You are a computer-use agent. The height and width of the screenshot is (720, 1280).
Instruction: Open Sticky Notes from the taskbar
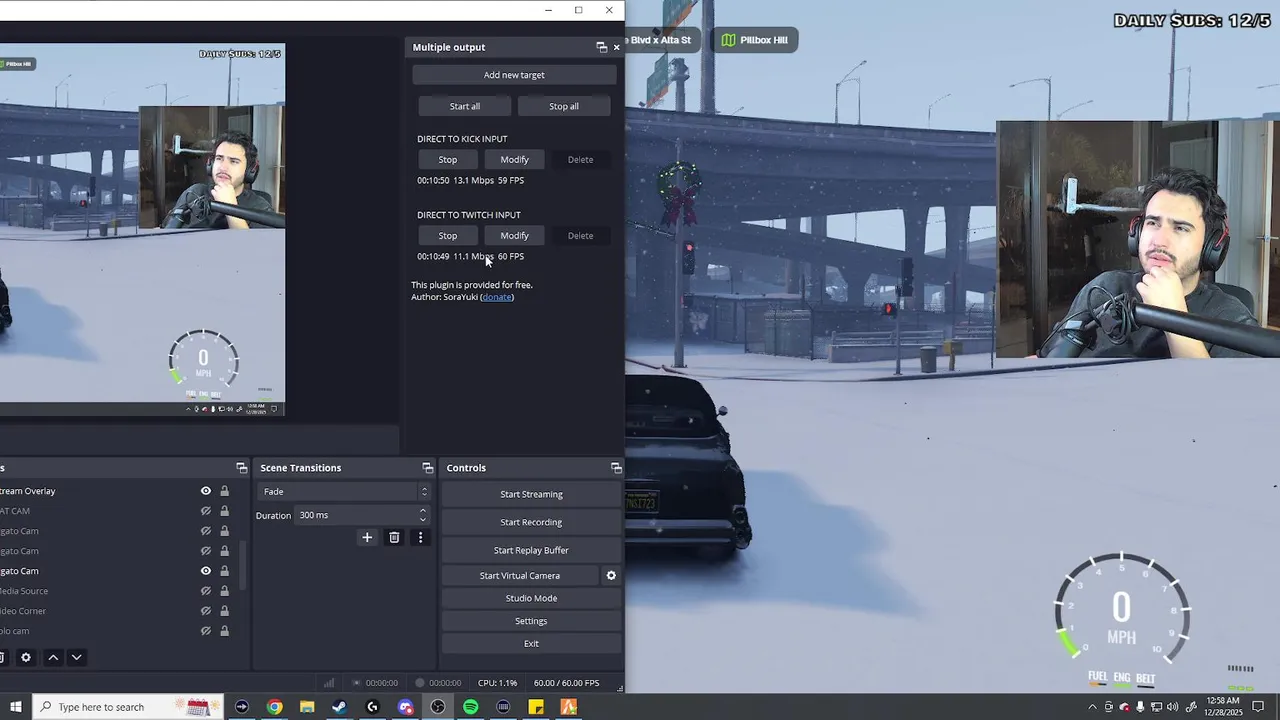coord(536,707)
